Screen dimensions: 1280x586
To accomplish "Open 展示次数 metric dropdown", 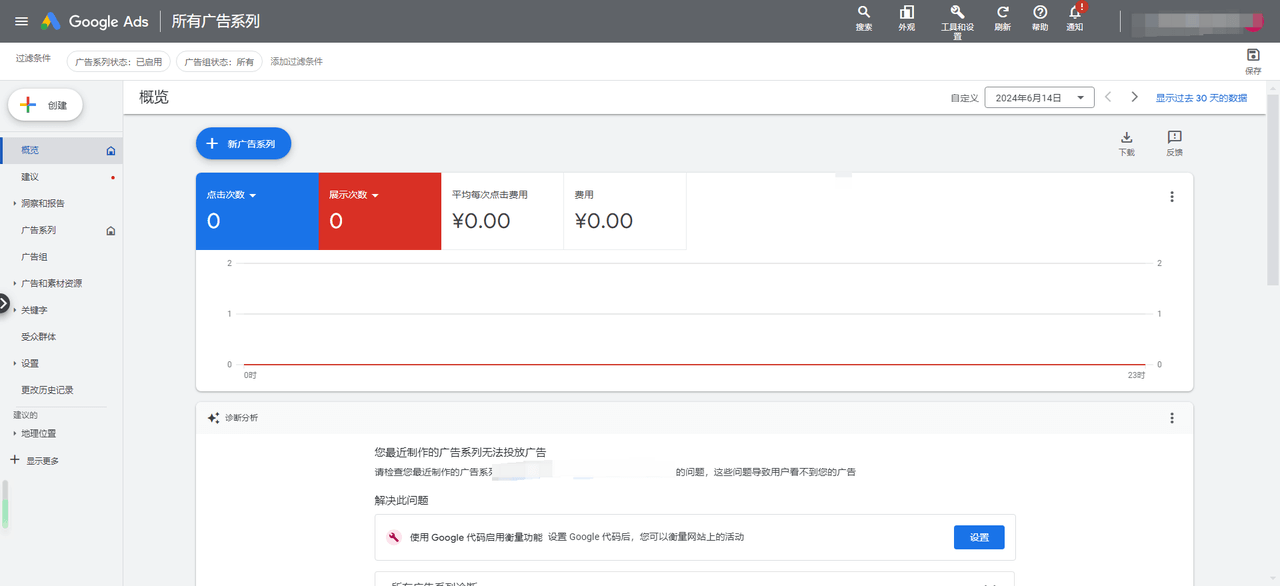I will [x=354, y=195].
